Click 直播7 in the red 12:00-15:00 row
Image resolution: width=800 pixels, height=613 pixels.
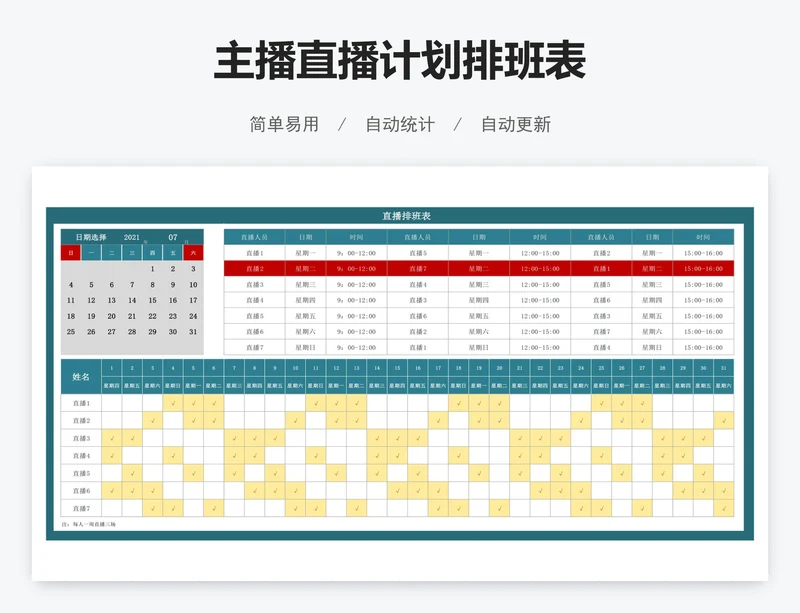(418, 268)
